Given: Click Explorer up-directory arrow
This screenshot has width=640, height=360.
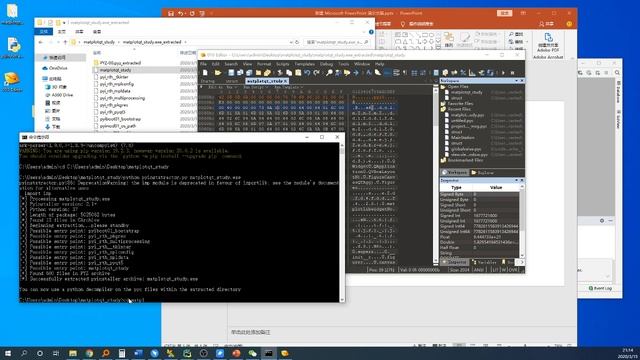Looking at the screenshot, I should point(65,42).
